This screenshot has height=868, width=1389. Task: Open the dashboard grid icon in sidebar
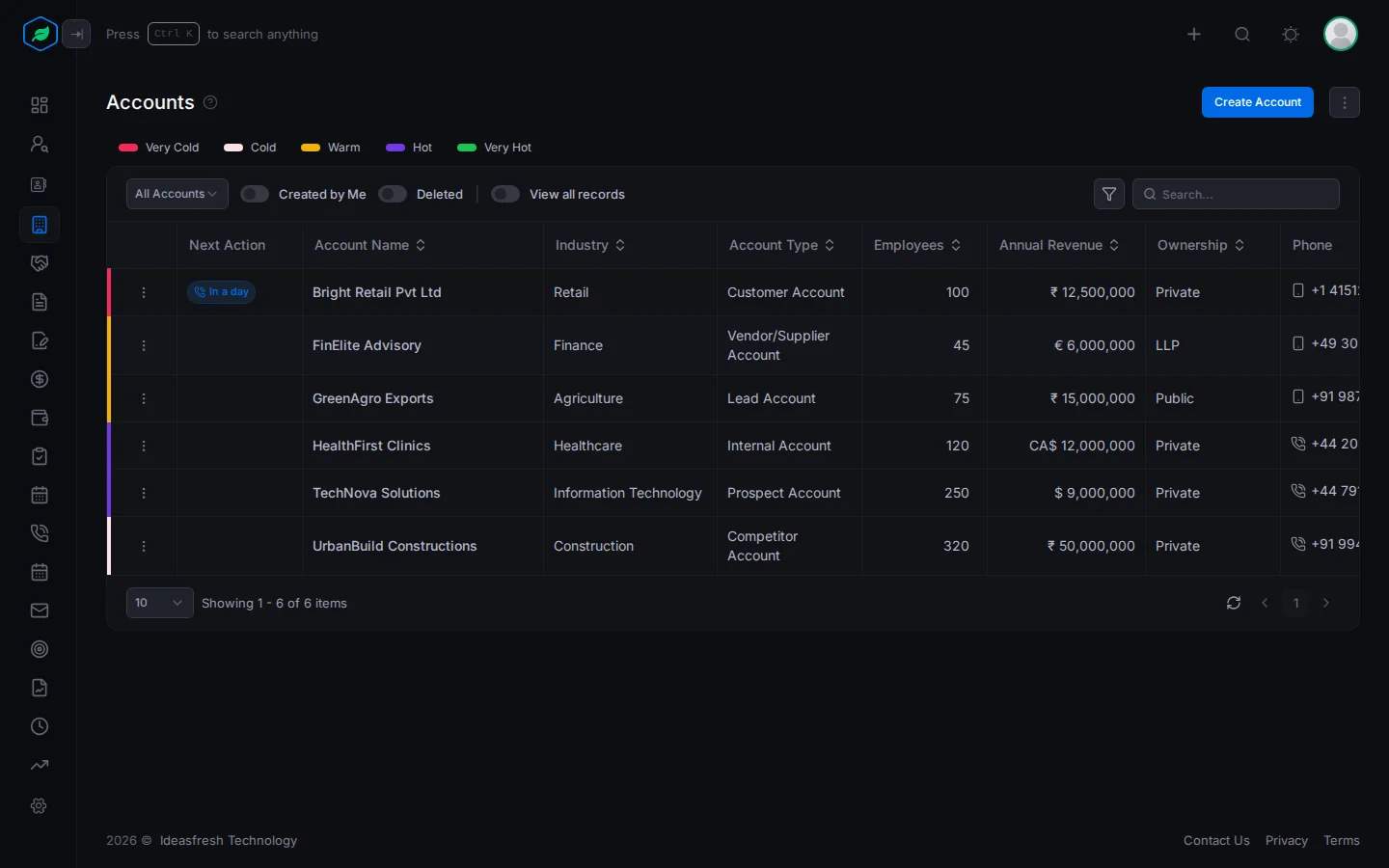click(40, 105)
